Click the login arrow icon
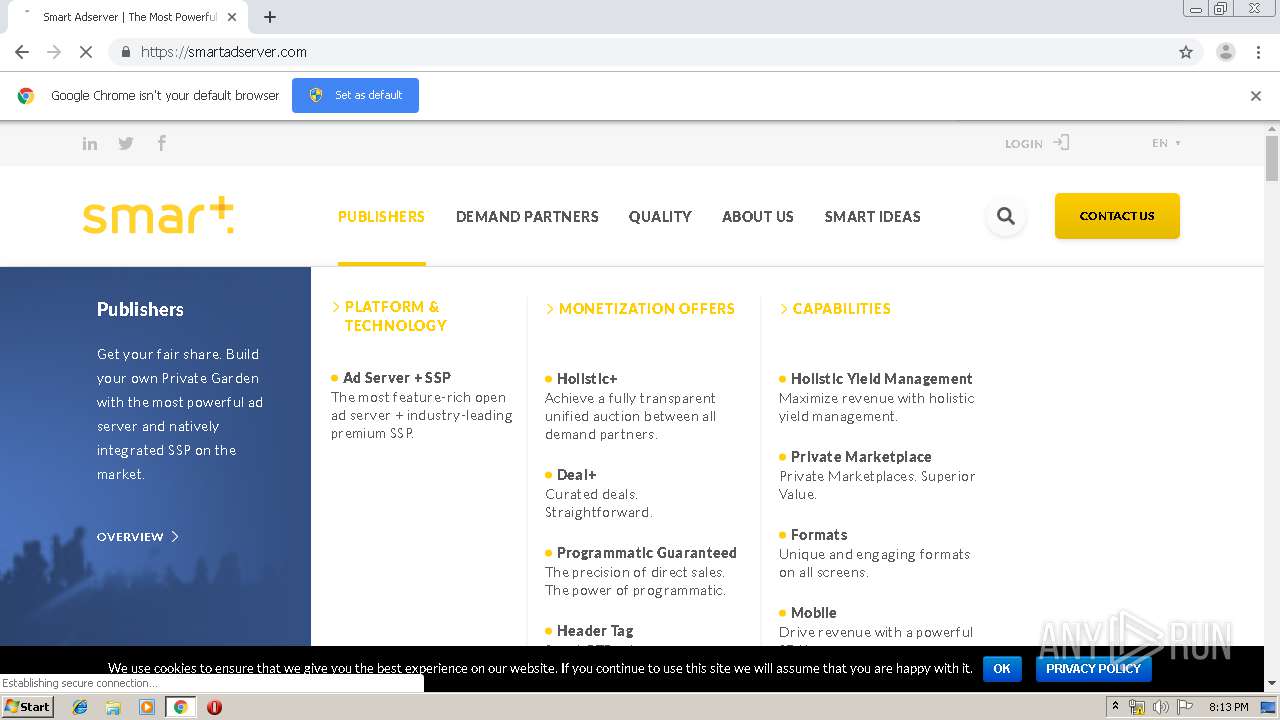 [1061, 143]
